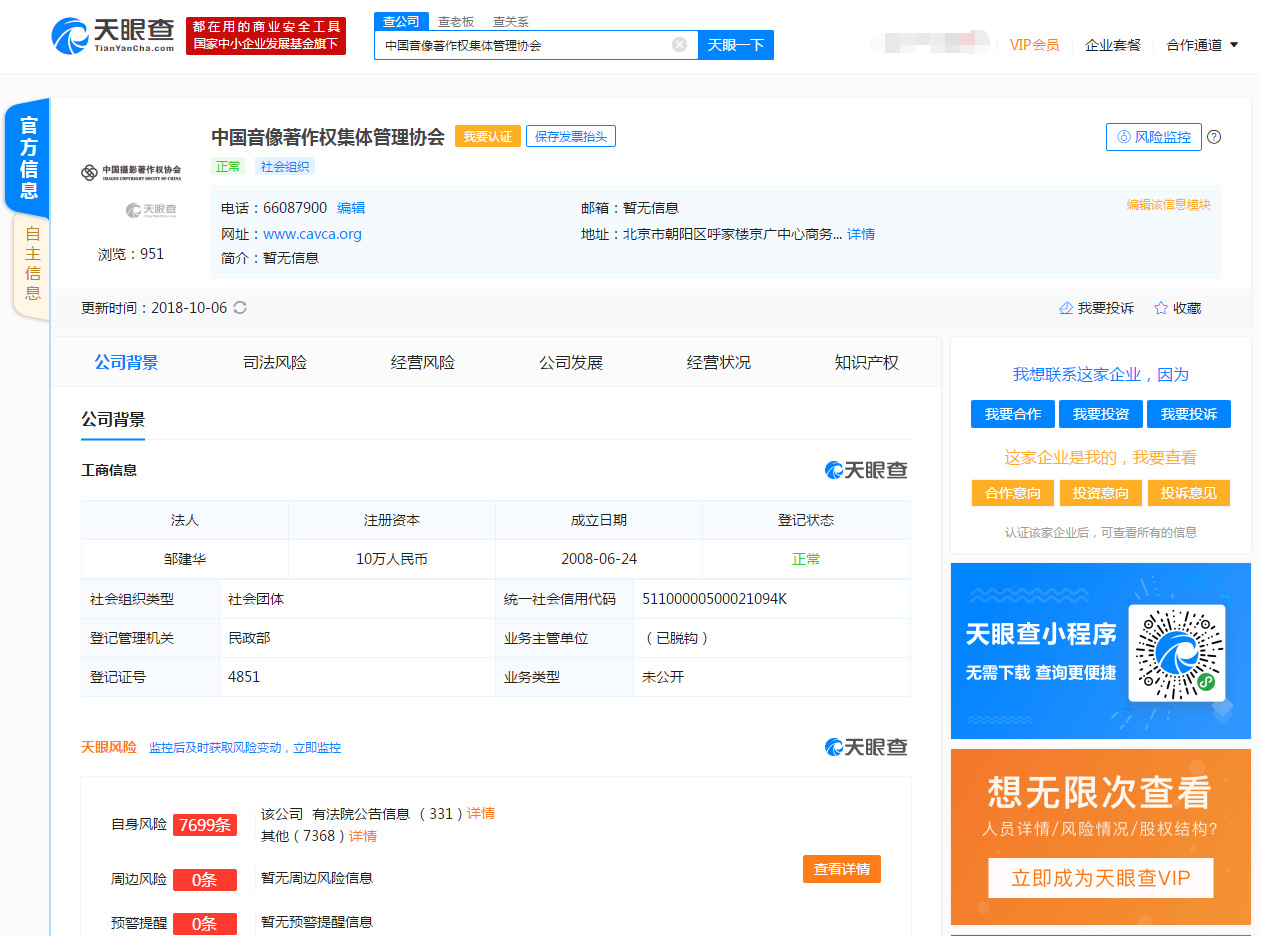
Task: Open the help question mark beside 风险监控
Action: (1214, 137)
